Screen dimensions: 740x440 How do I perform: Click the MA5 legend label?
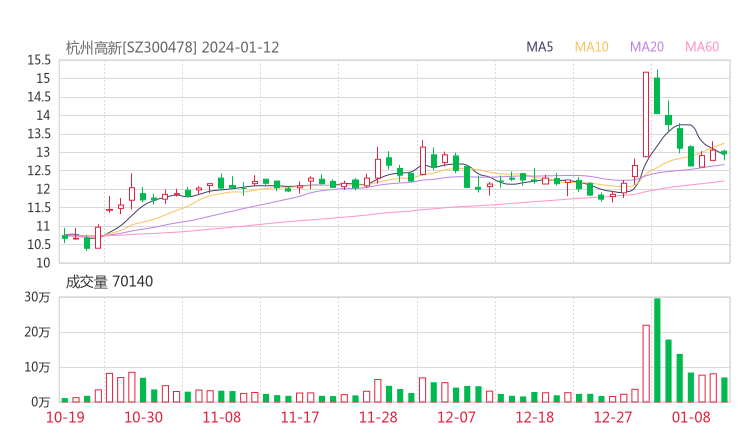click(x=539, y=47)
